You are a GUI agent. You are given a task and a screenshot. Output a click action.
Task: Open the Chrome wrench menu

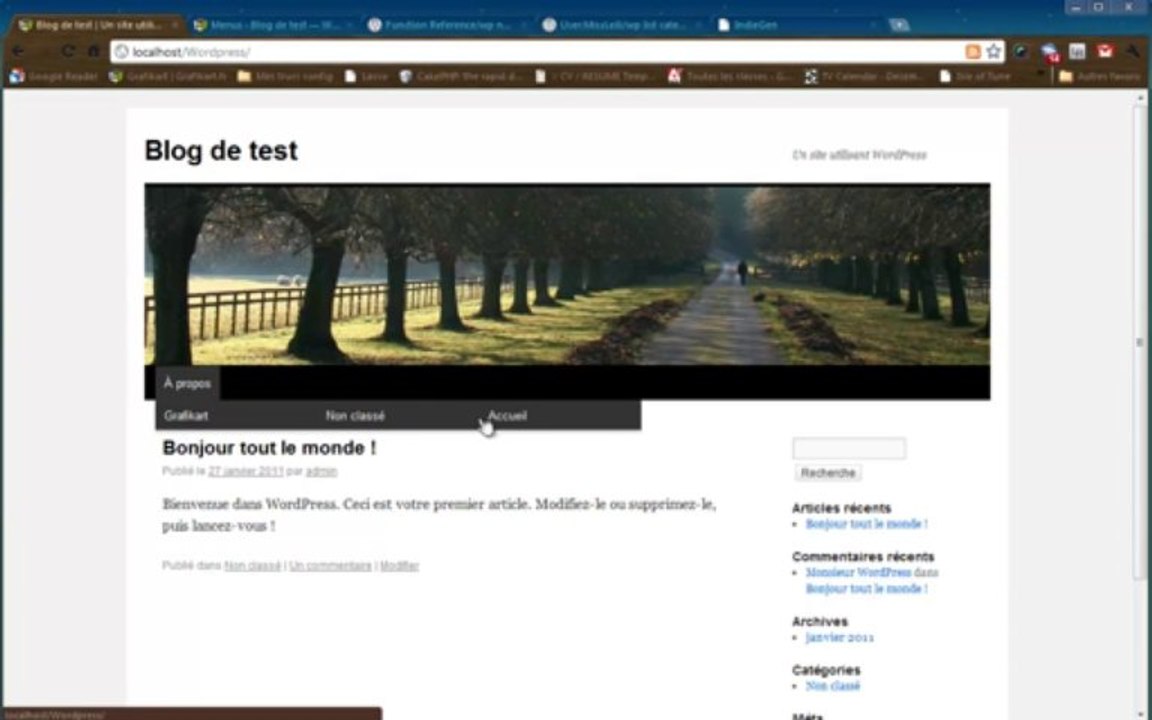pos(1134,51)
